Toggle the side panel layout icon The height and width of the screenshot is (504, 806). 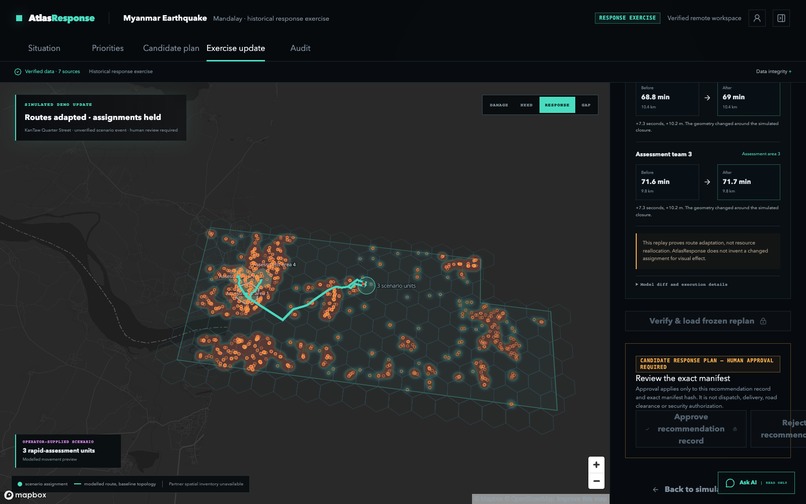coord(781,18)
